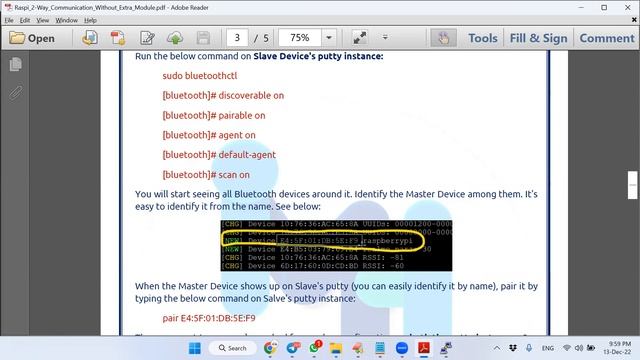640x360 pixels.
Task: Open the View menu
Action: [x=42, y=20]
